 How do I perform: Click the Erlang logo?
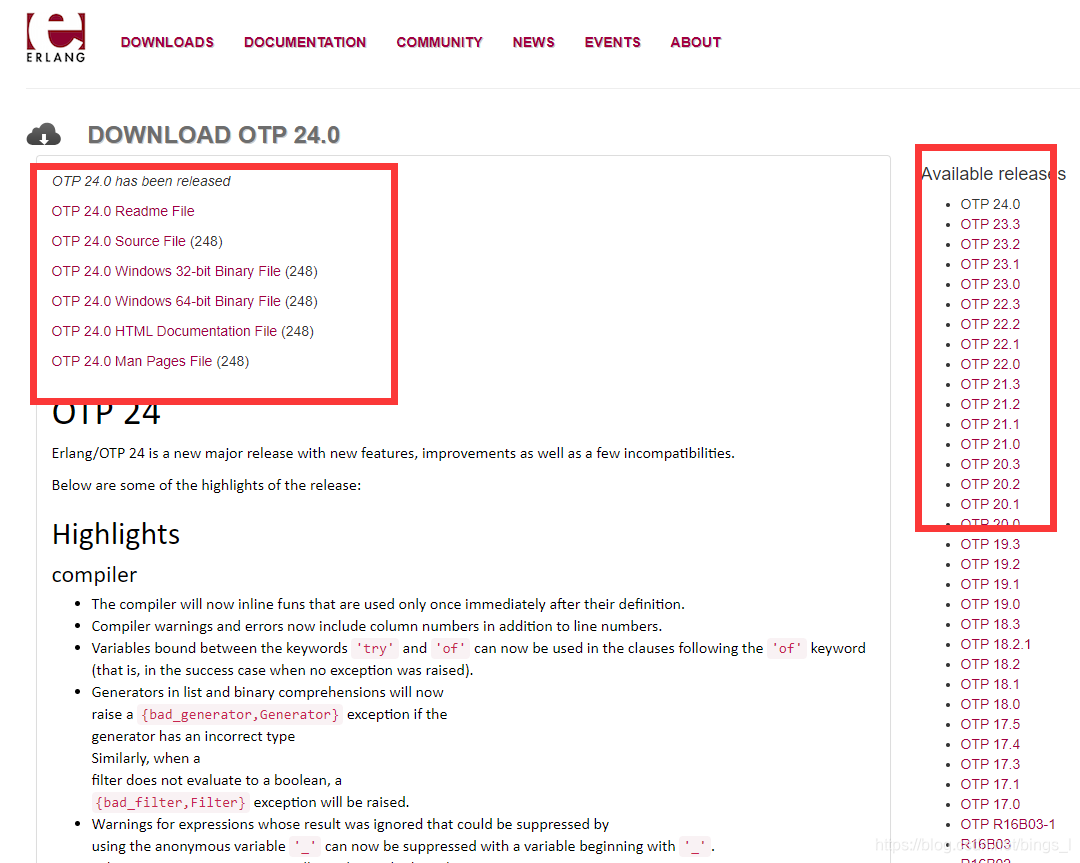pyautogui.click(x=56, y=39)
